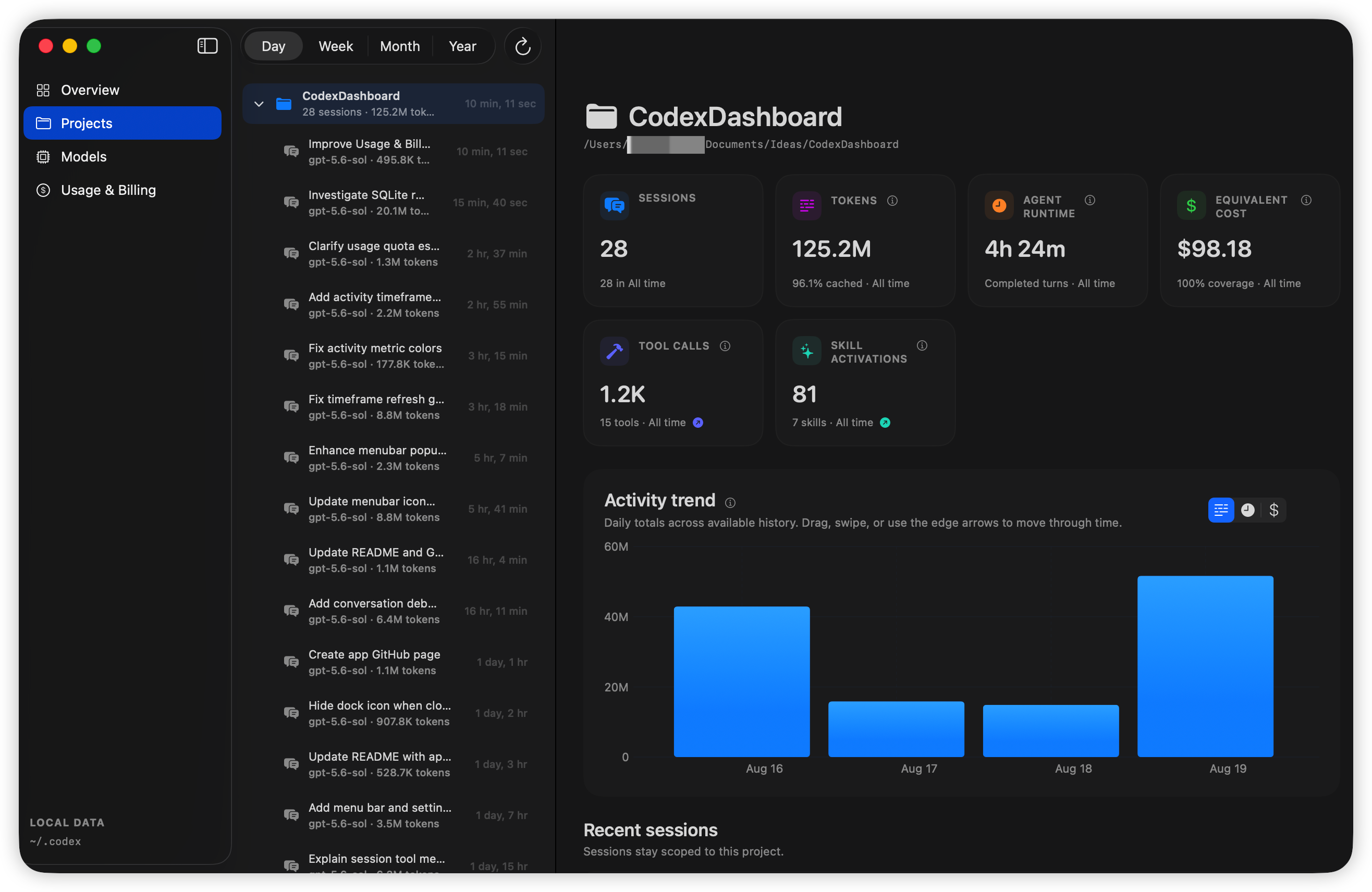Go to the Models section
Screen dimensions: 1372x892
(122, 157)
